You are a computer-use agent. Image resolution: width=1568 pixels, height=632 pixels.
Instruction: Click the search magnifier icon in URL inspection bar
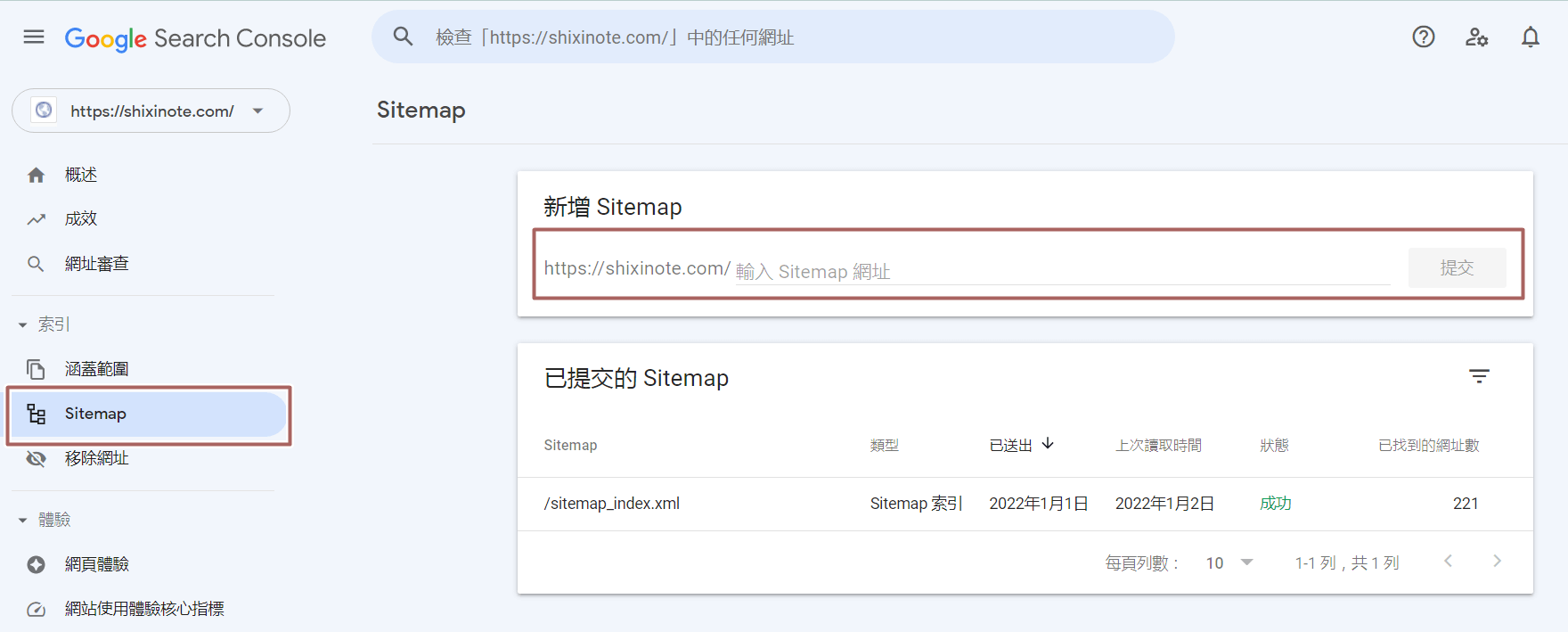tap(403, 37)
